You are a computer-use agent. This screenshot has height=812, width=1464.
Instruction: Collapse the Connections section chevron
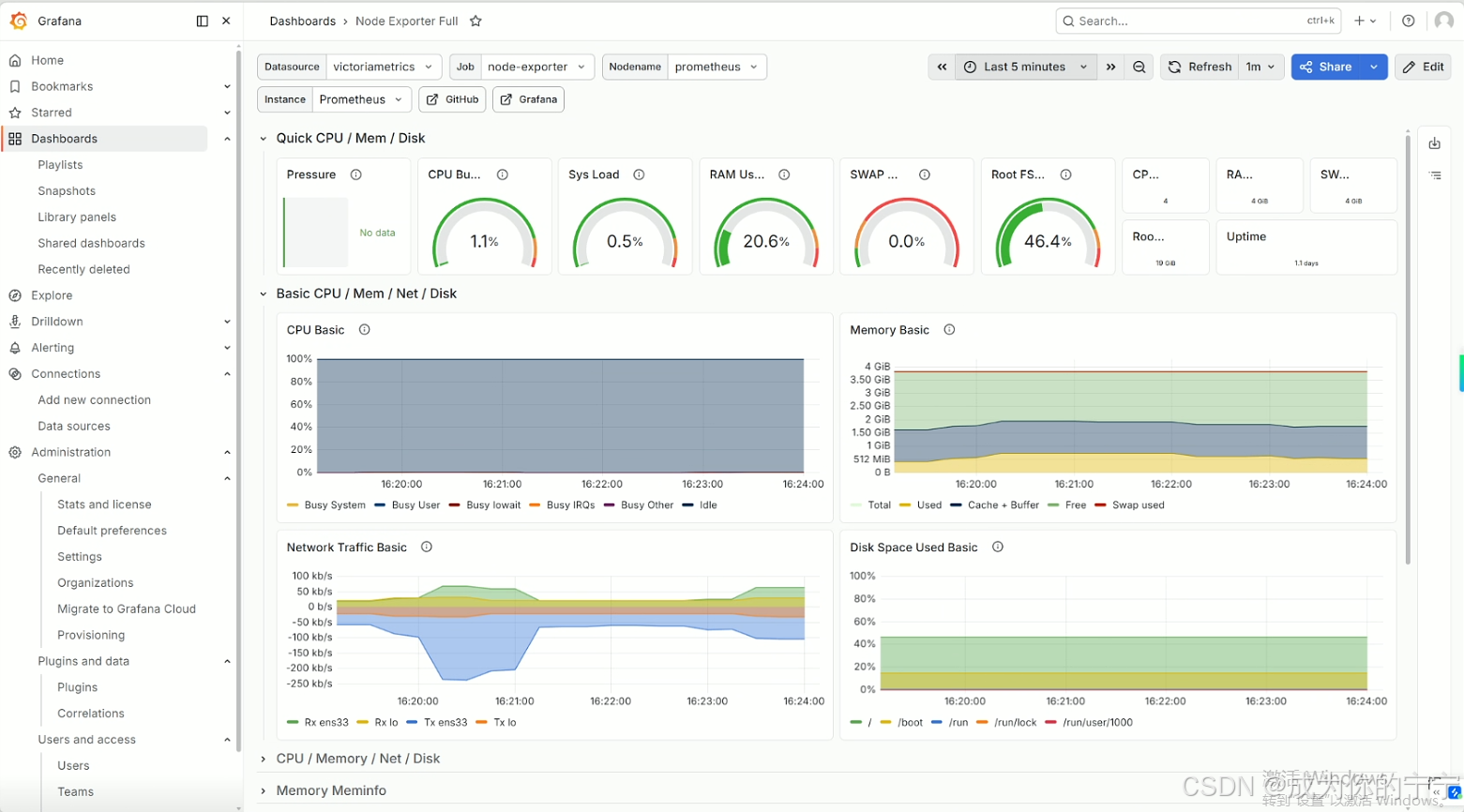tap(227, 374)
